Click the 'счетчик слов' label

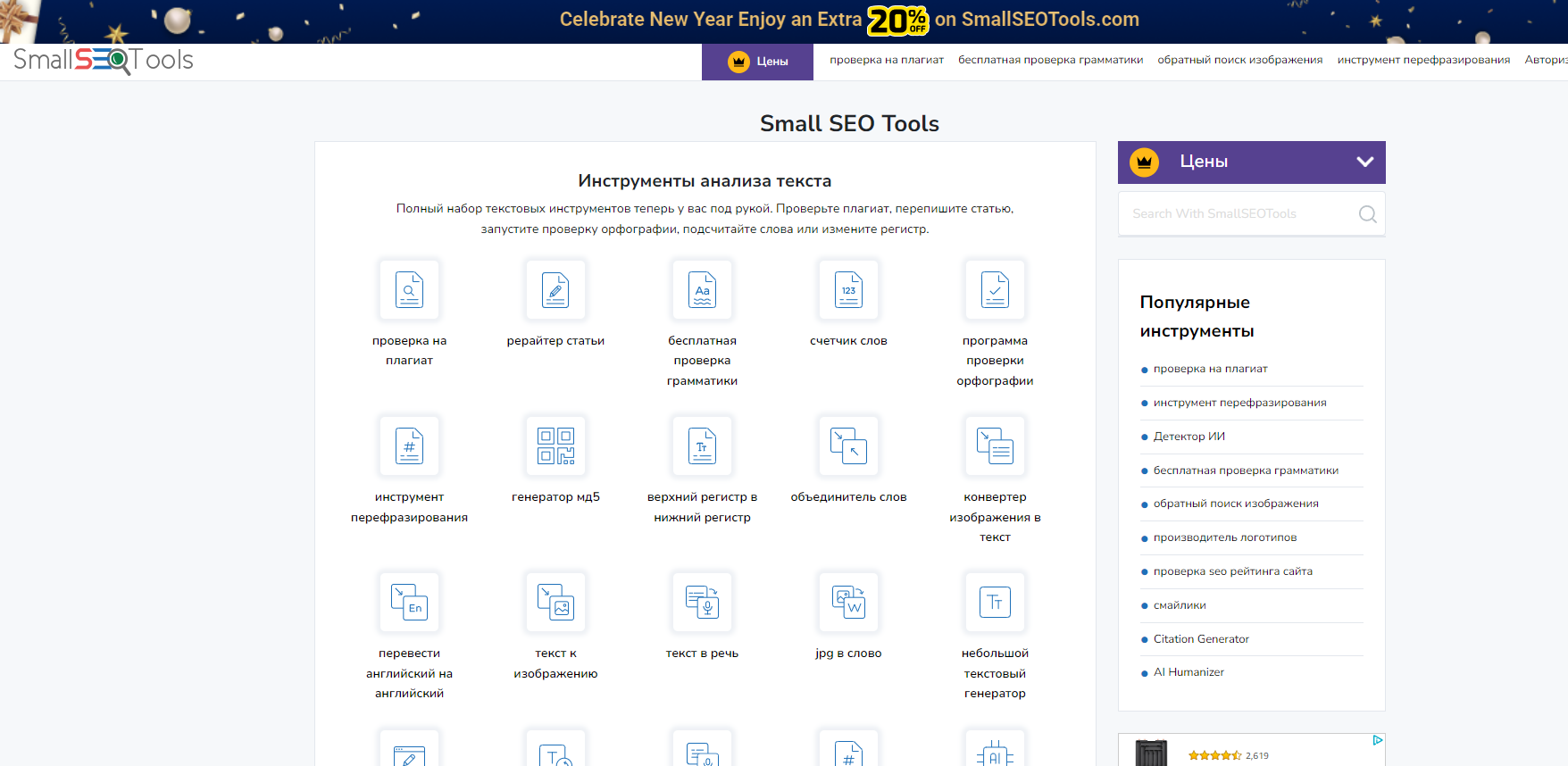(848, 341)
